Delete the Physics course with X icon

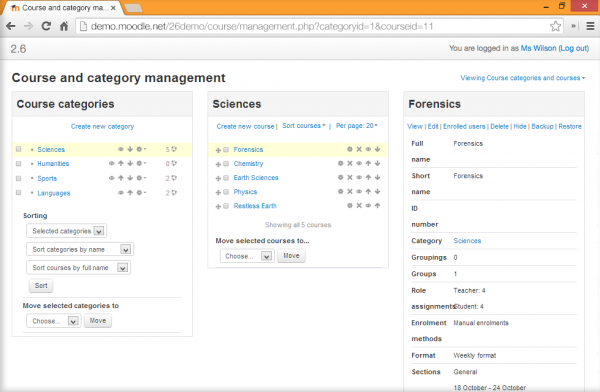click(350, 191)
